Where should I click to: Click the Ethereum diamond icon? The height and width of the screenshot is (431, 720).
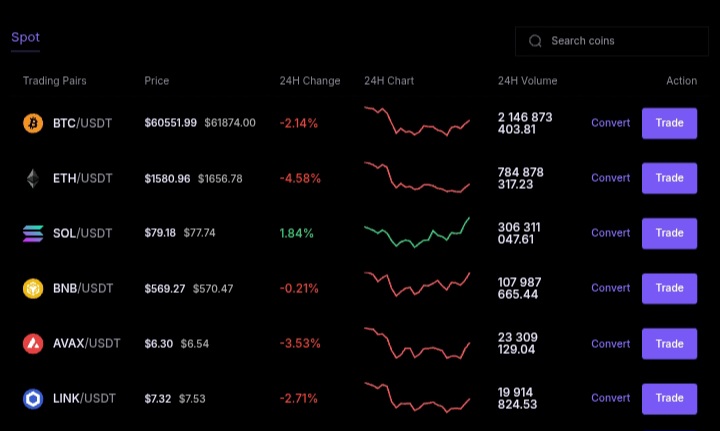pos(33,179)
